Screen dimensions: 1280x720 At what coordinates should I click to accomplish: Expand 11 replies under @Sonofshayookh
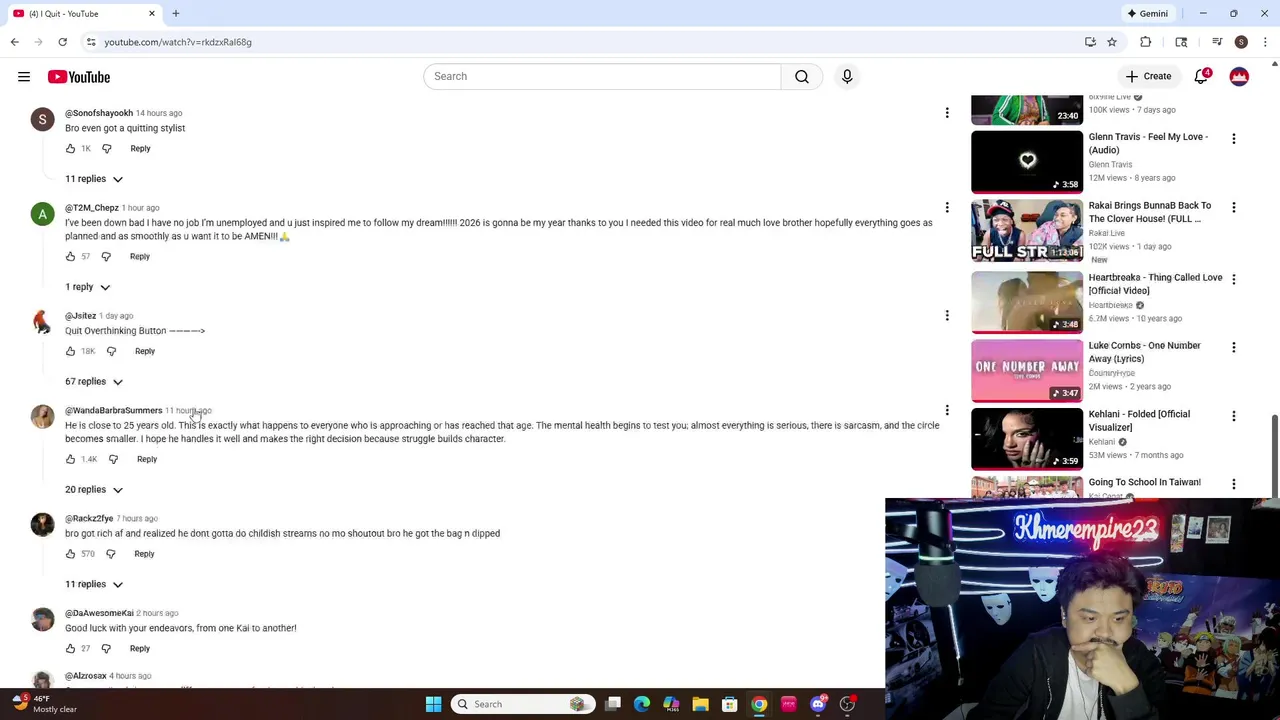pos(94,179)
